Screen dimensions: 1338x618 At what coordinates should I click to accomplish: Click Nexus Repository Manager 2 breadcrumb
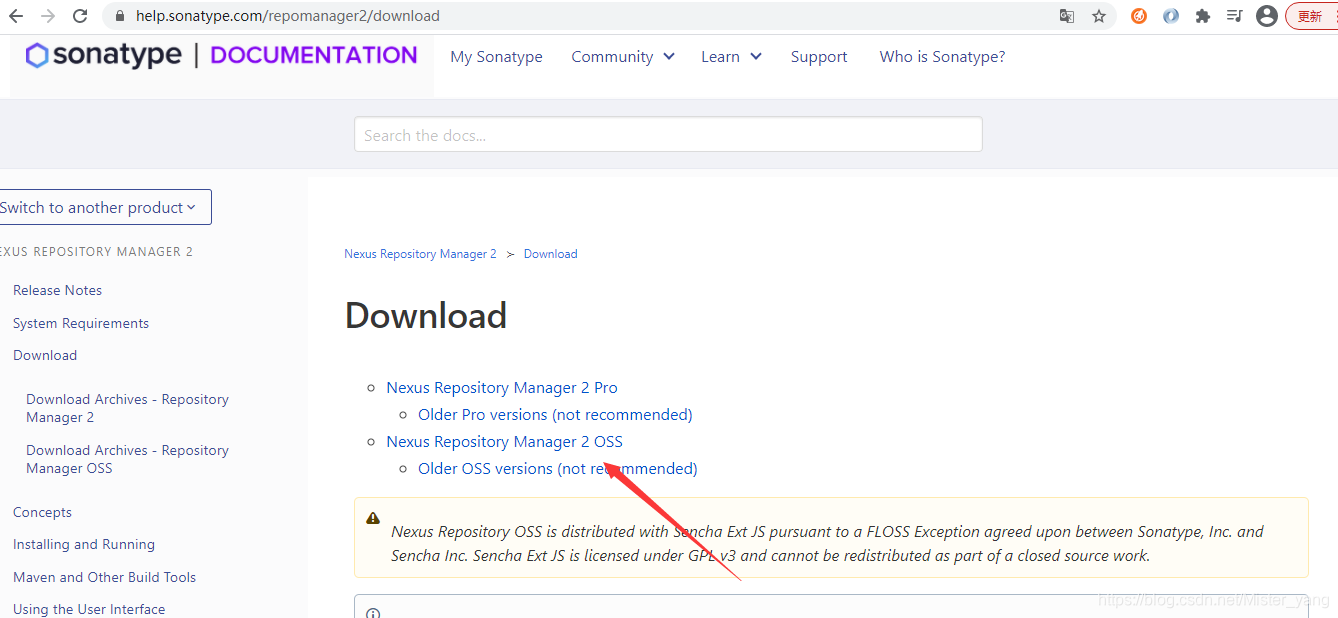pyautogui.click(x=420, y=254)
